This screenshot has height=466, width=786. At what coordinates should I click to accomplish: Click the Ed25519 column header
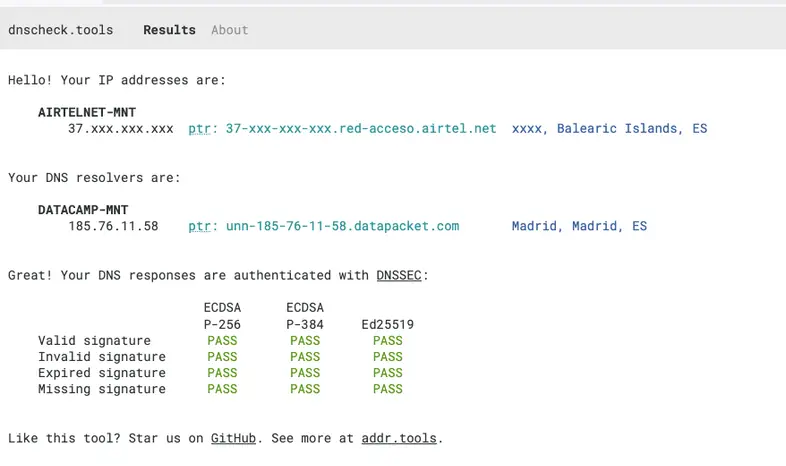click(x=387, y=324)
